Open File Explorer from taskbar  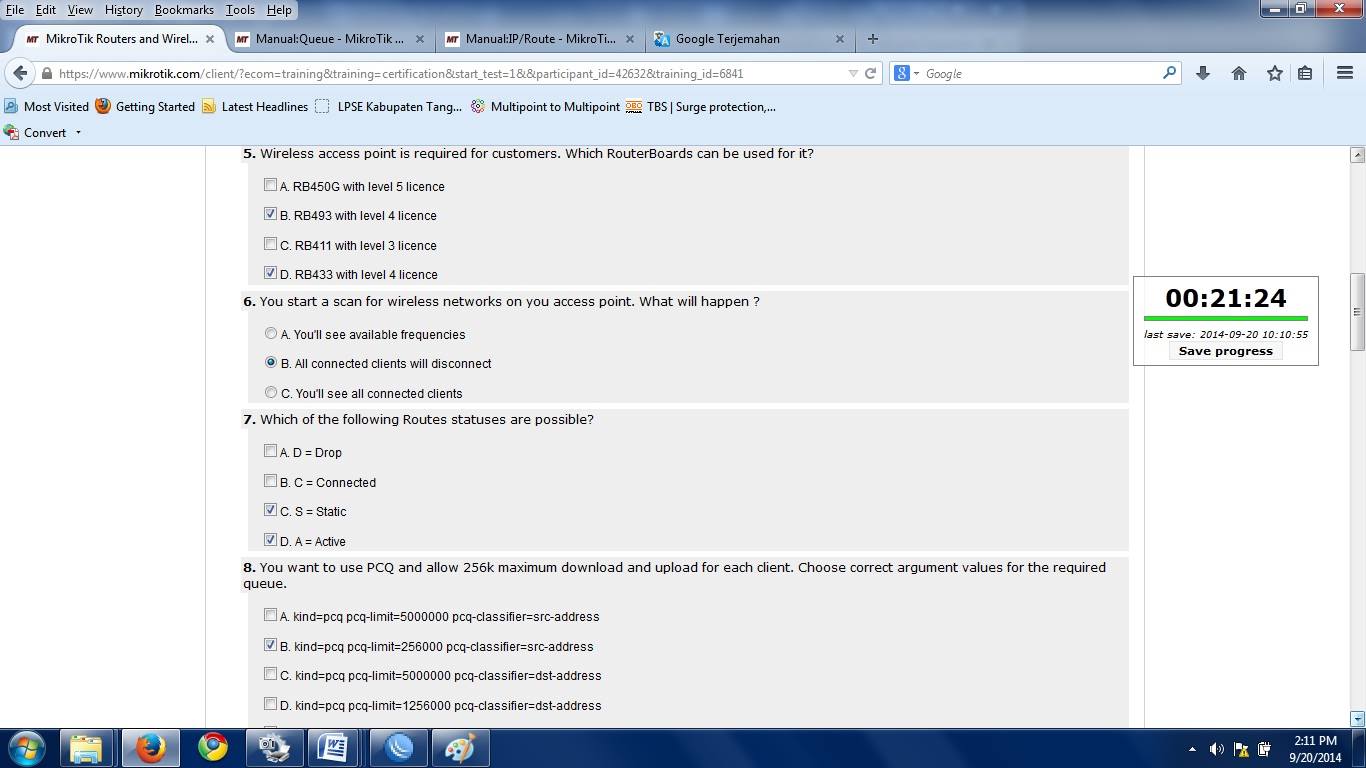pyautogui.click(x=86, y=747)
